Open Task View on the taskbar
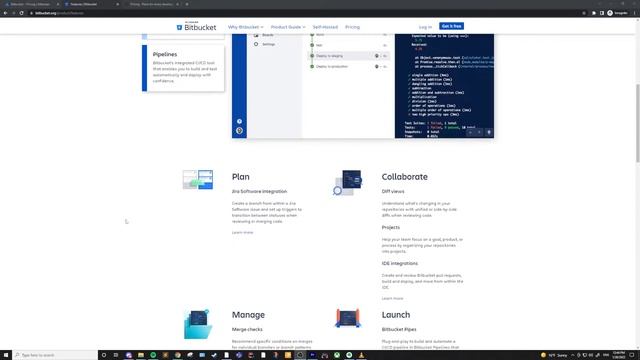The width and height of the screenshot is (640, 360). coord(116,355)
